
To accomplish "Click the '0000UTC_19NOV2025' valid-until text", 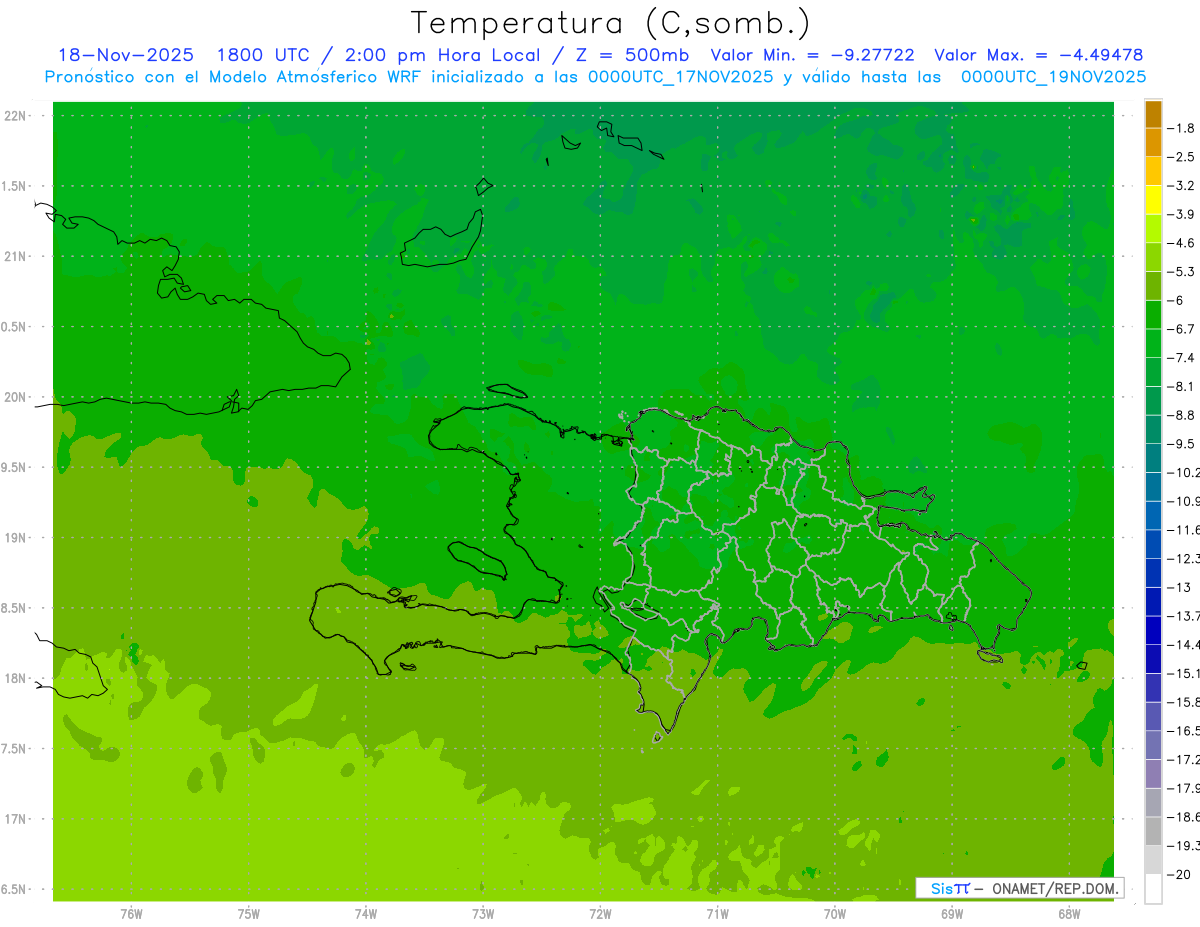I will pyautogui.click(x=1054, y=77).
